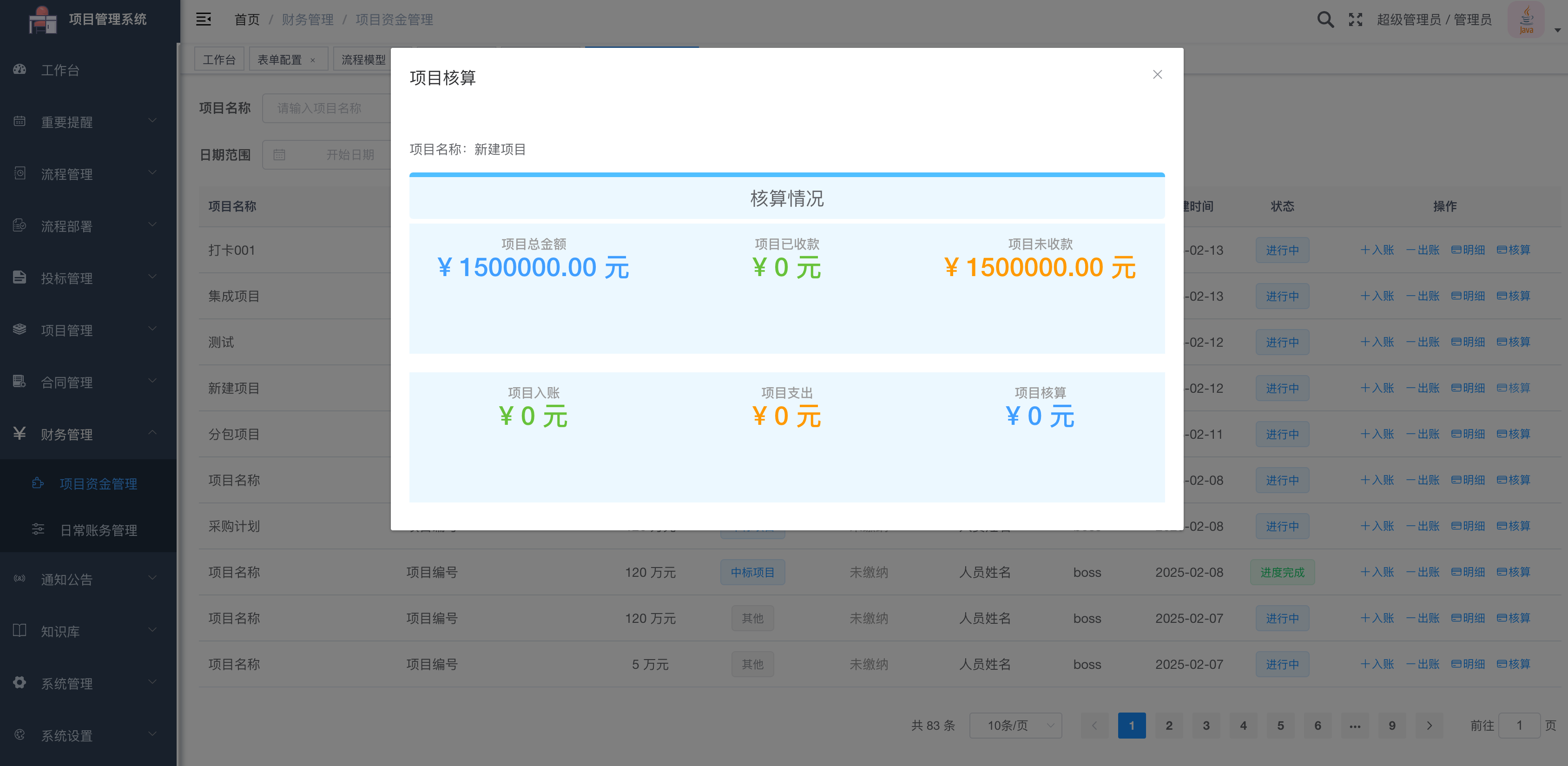Close the 表单配置 tab
This screenshot has width=1568, height=766.
[x=313, y=60]
